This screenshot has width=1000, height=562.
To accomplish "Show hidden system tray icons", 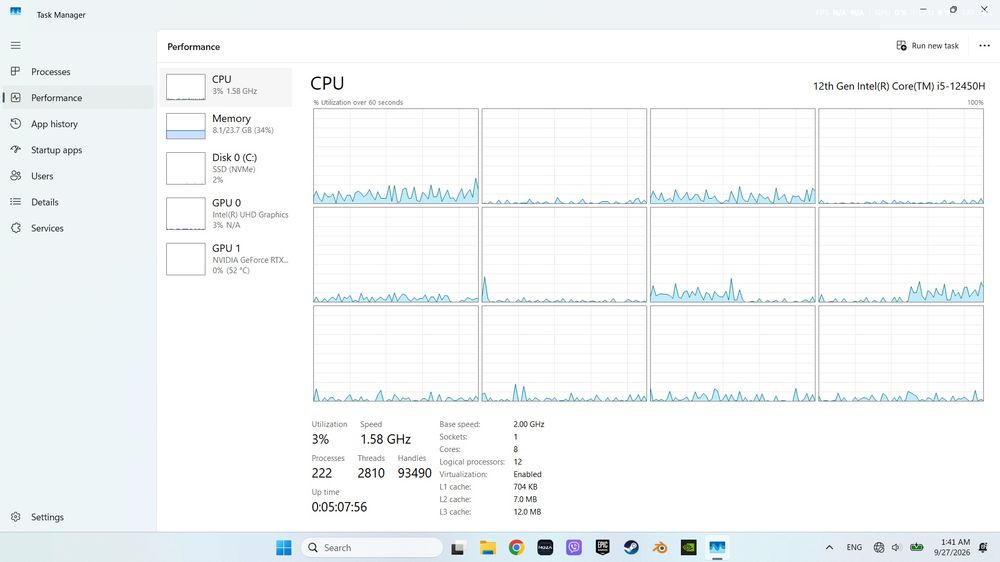I will pyautogui.click(x=829, y=547).
